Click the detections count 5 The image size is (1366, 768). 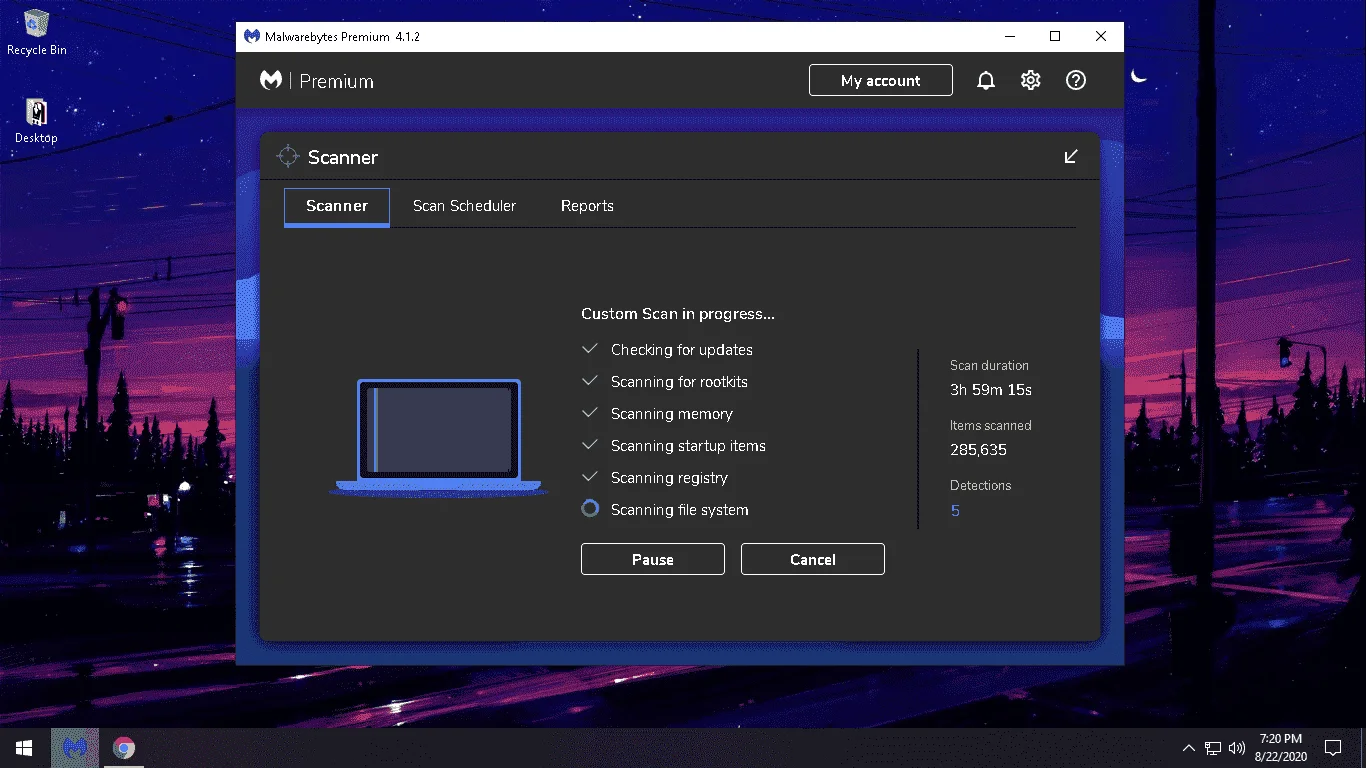pyautogui.click(x=955, y=511)
